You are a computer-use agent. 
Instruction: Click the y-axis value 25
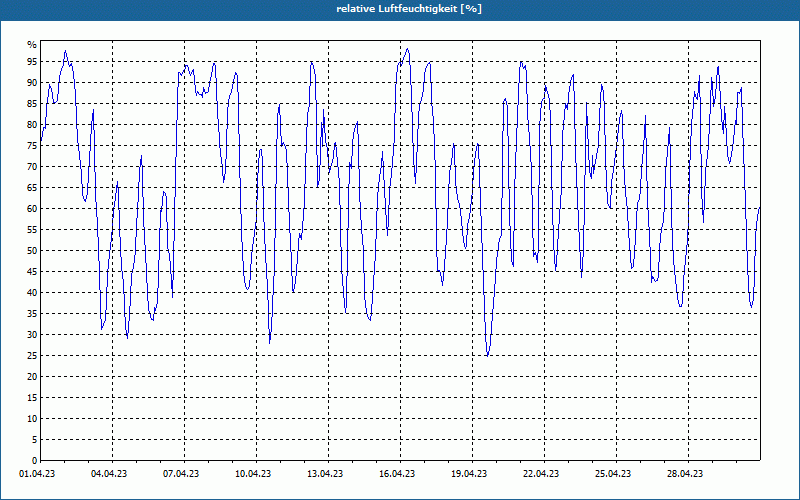(32, 356)
